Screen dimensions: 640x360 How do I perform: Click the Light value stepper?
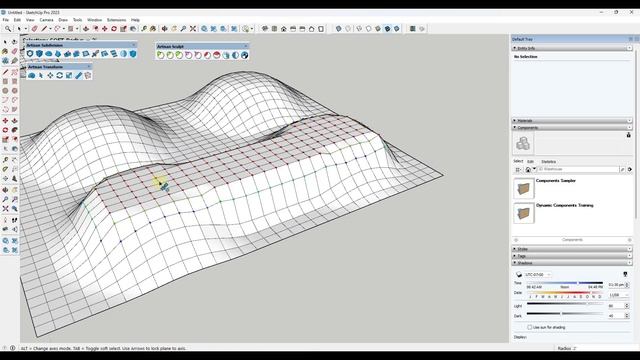click(627, 306)
